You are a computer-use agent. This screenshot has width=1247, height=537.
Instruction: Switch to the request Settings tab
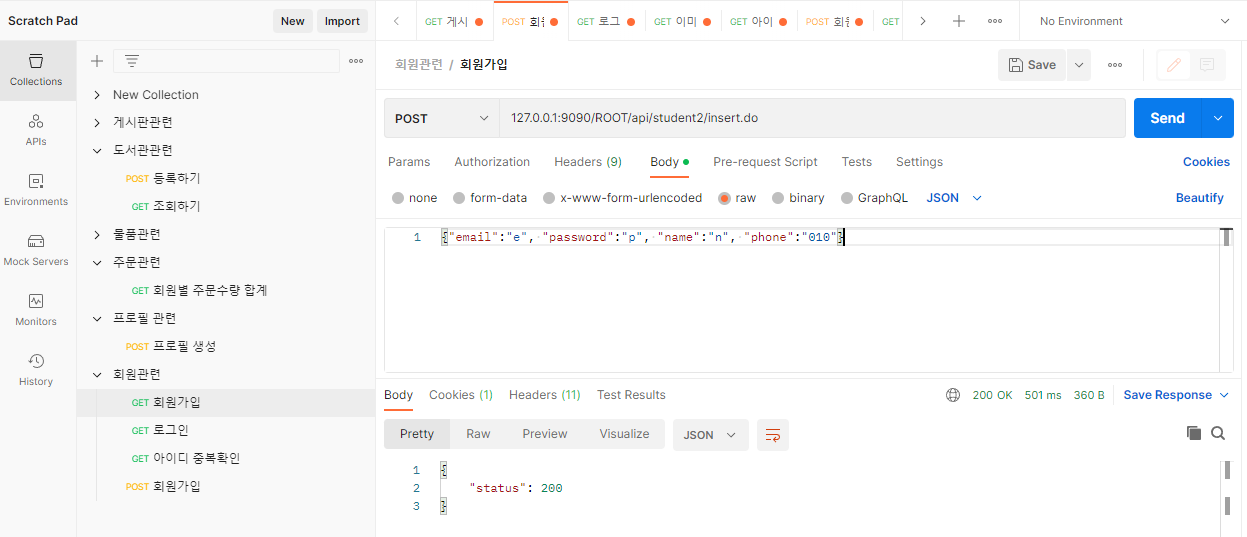pyautogui.click(x=919, y=162)
